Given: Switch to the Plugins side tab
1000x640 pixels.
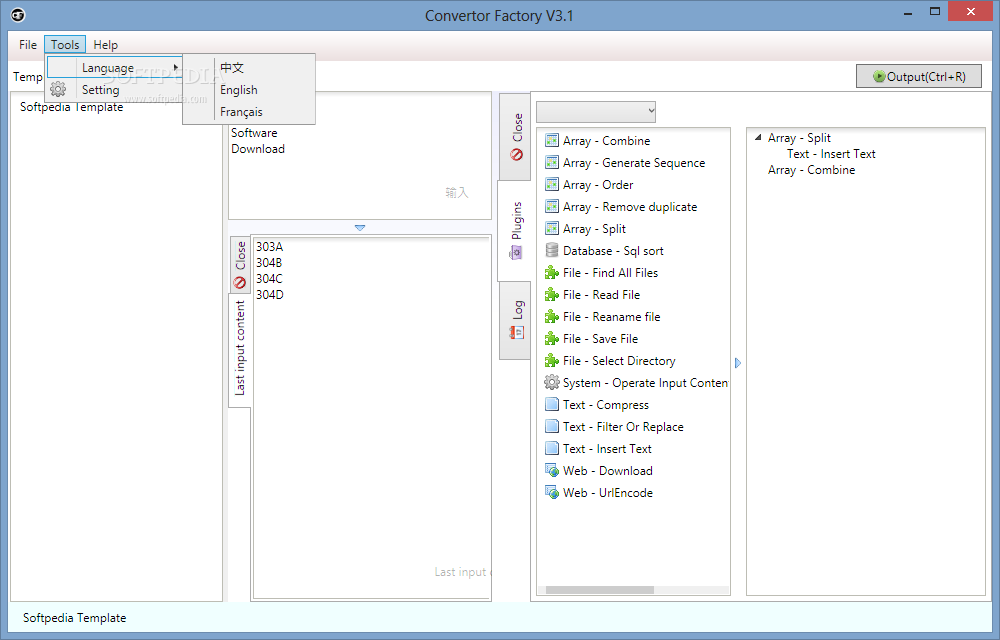Looking at the screenshot, I should 514,231.
